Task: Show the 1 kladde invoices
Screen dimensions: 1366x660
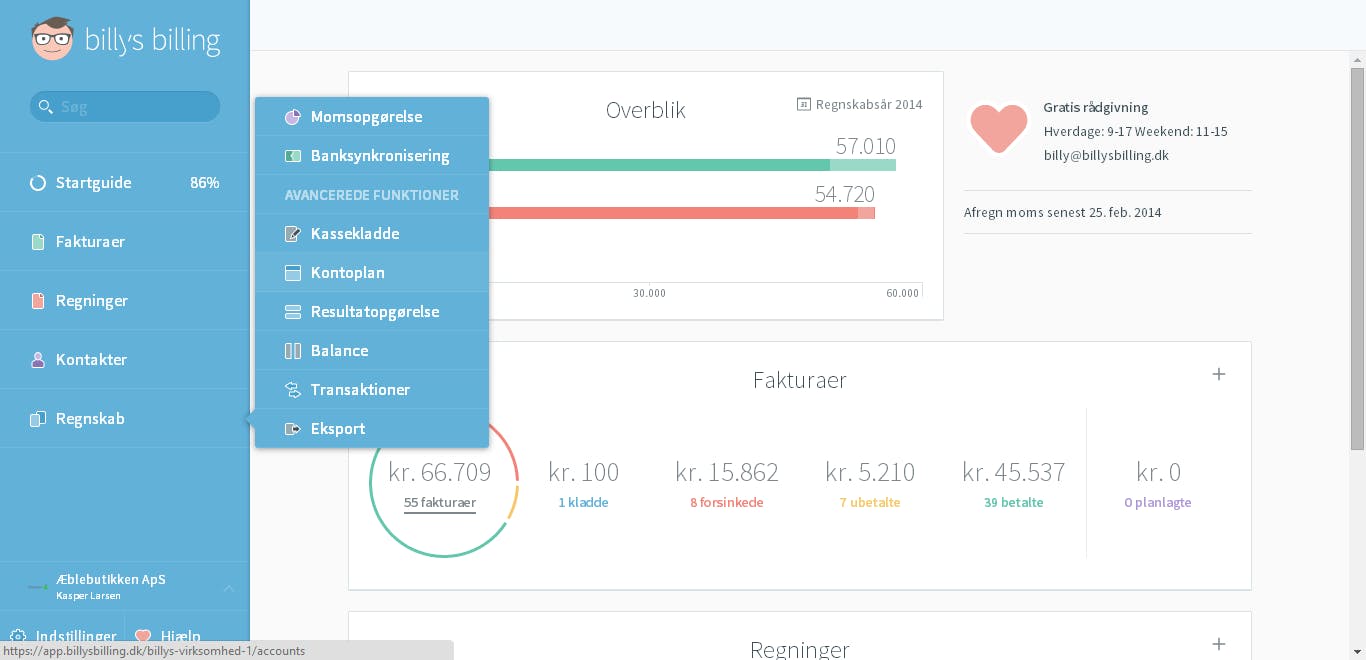Action: (583, 503)
